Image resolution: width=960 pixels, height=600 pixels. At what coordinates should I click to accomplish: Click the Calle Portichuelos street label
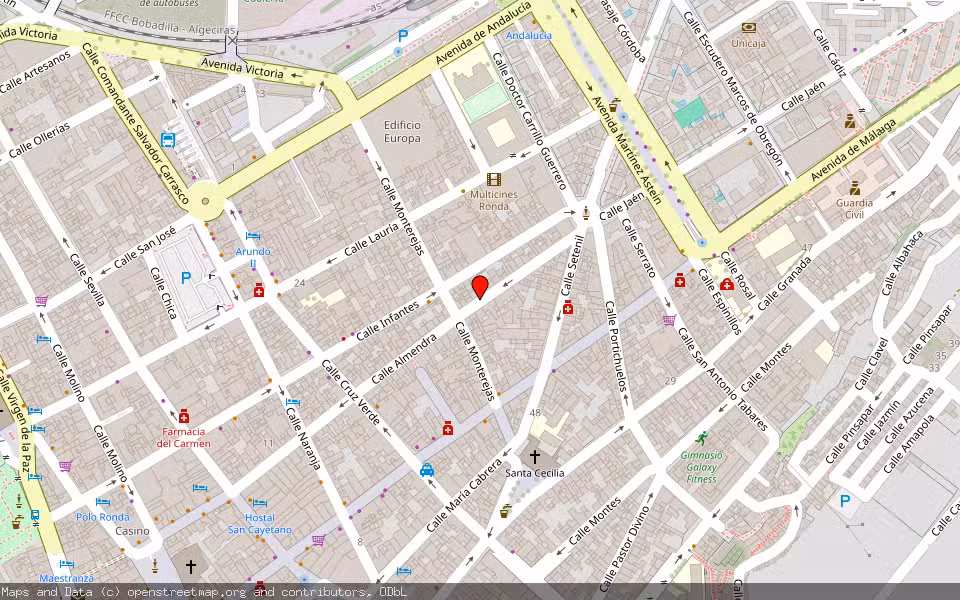pos(617,346)
